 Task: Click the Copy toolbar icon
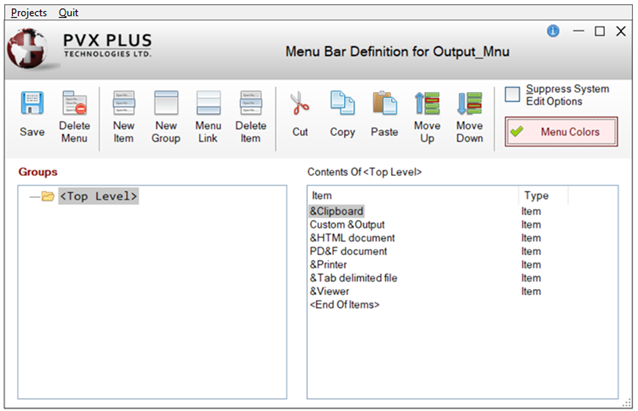(x=342, y=105)
